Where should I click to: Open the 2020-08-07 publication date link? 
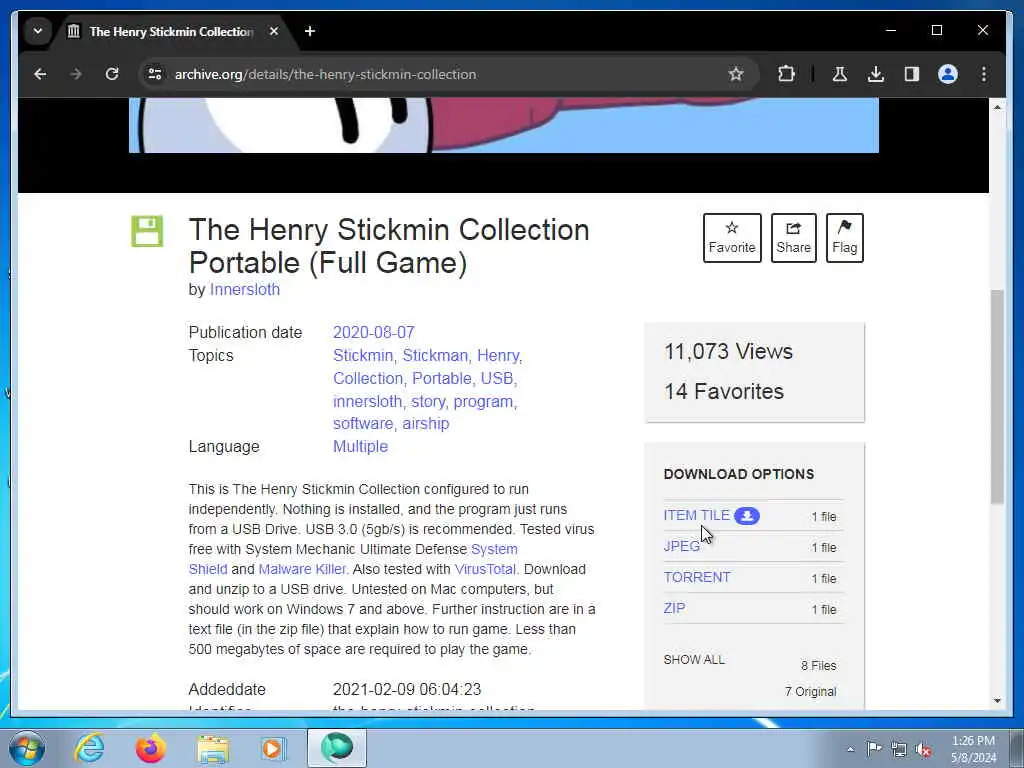coord(374,332)
